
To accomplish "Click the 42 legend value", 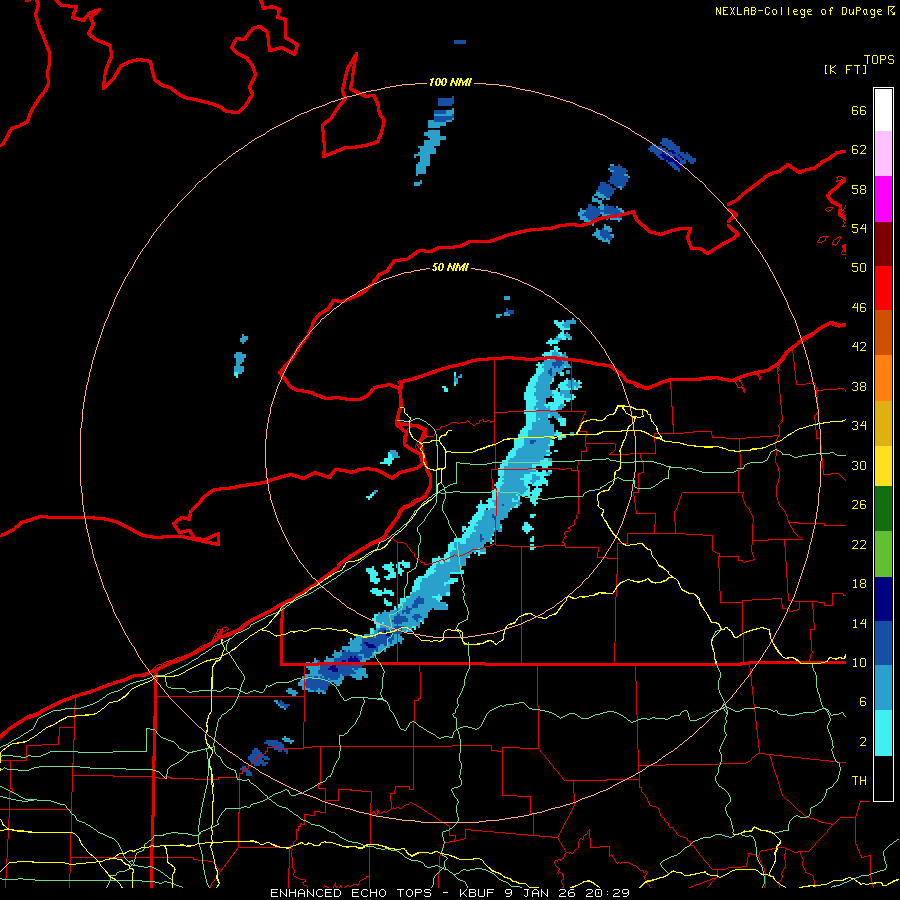I will click(x=859, y=346).
